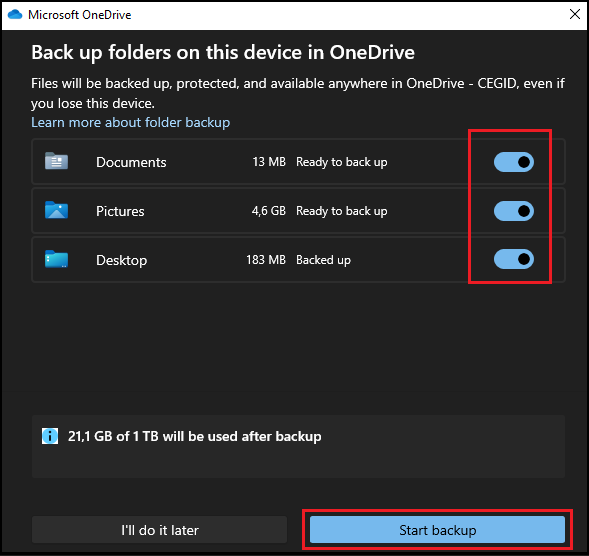Click the blue info icon near storage message
Screen dimensions: 589x556
coord(50,436)
